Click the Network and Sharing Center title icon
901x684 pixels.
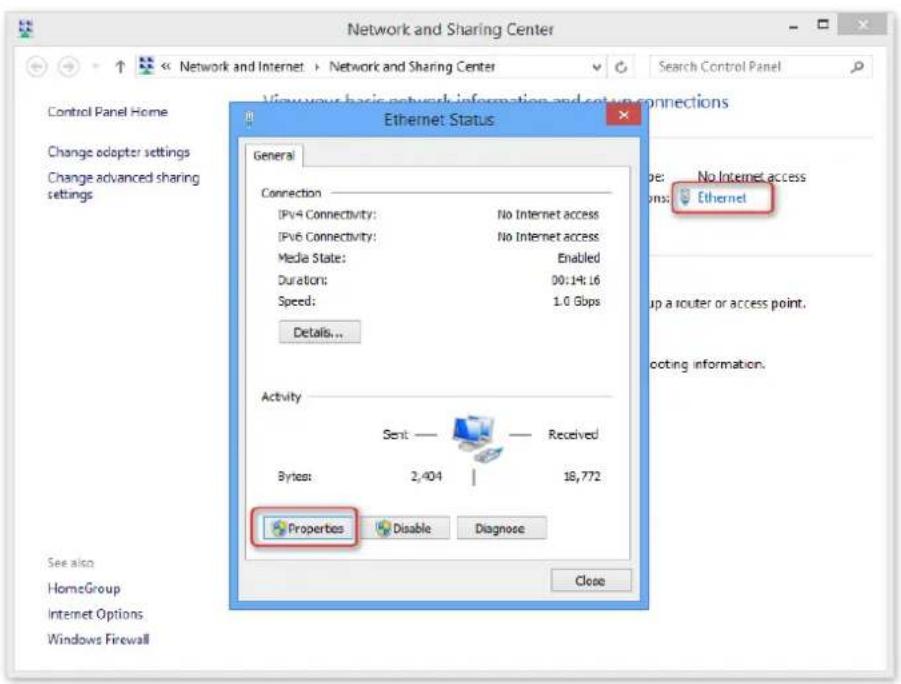coord(26,29)
